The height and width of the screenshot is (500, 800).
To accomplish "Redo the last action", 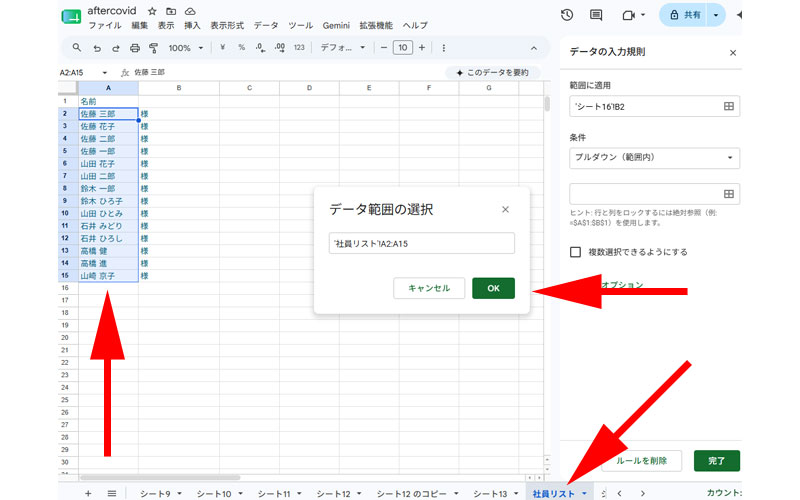I will [x=116, y=48].
